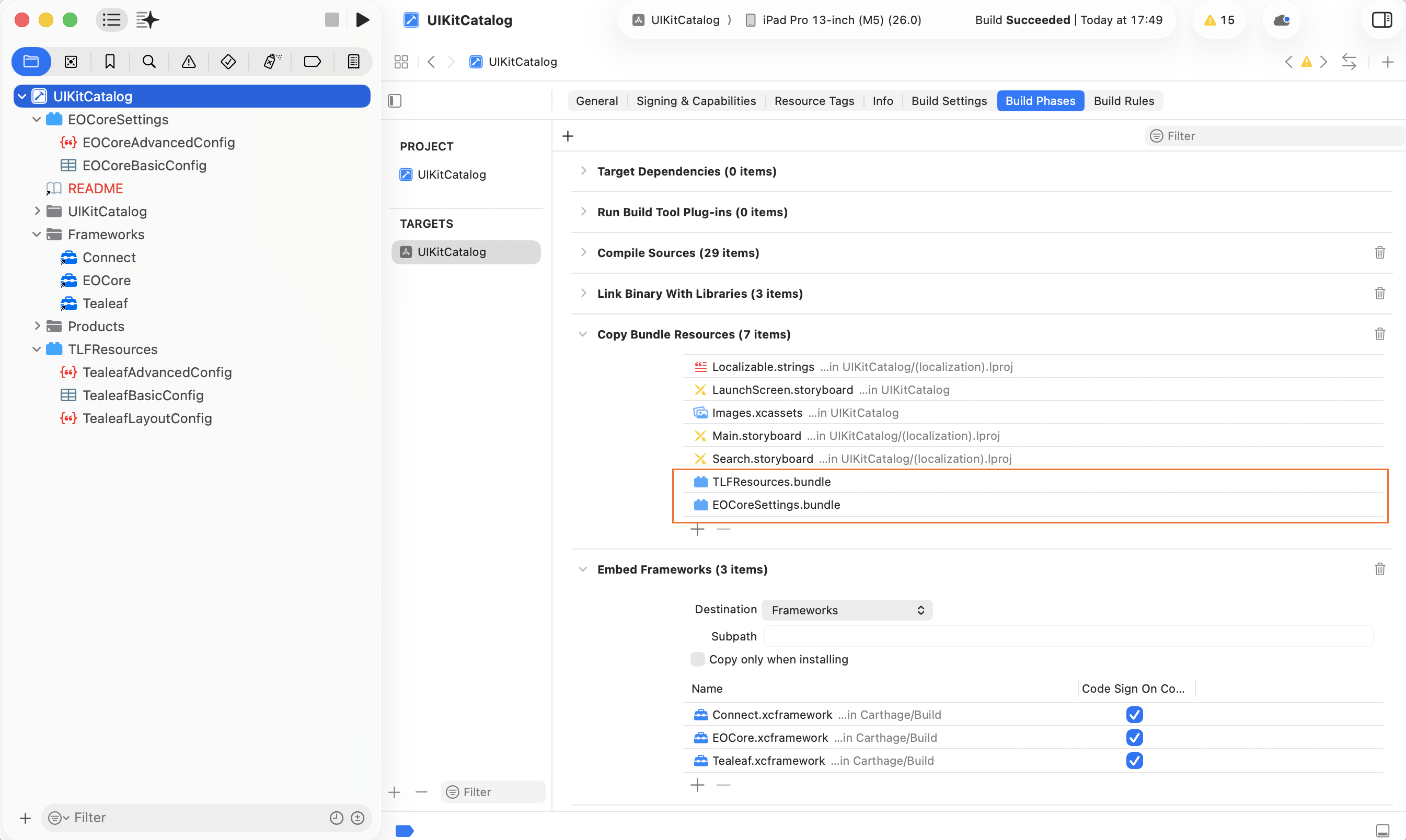Screen dimensions: 1406x840
Task: Add a file to Copy Bundle Resources
Action: (x=698, y=530)
